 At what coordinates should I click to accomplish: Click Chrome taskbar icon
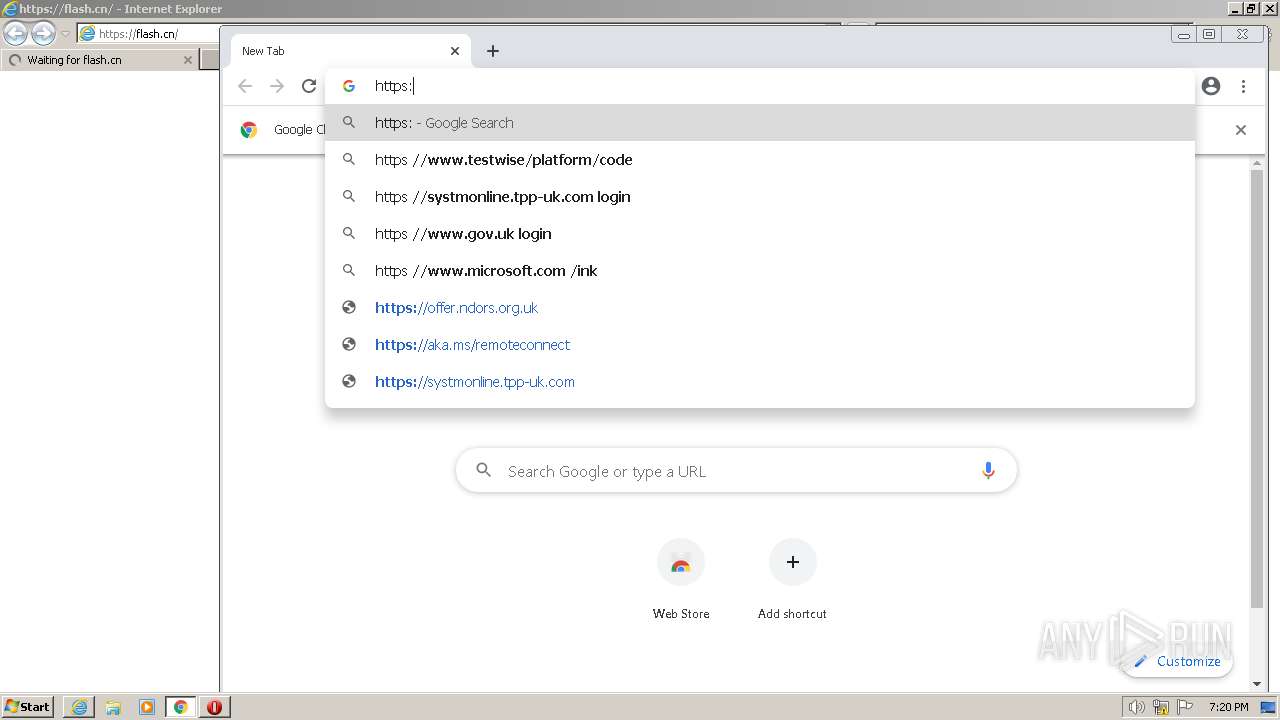pyautogui.click(x=181, y=707)
